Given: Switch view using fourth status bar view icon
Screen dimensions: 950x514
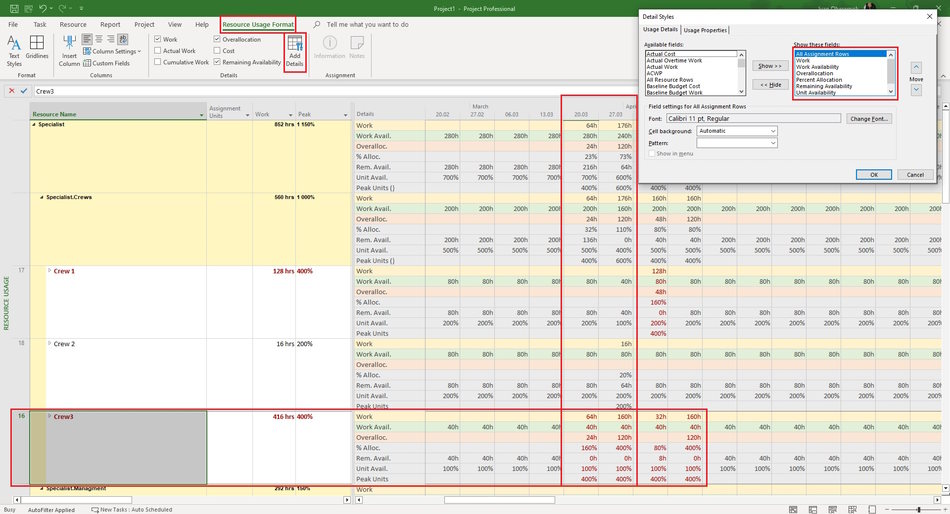Looking at the screenshot, I should click(852, 510).
